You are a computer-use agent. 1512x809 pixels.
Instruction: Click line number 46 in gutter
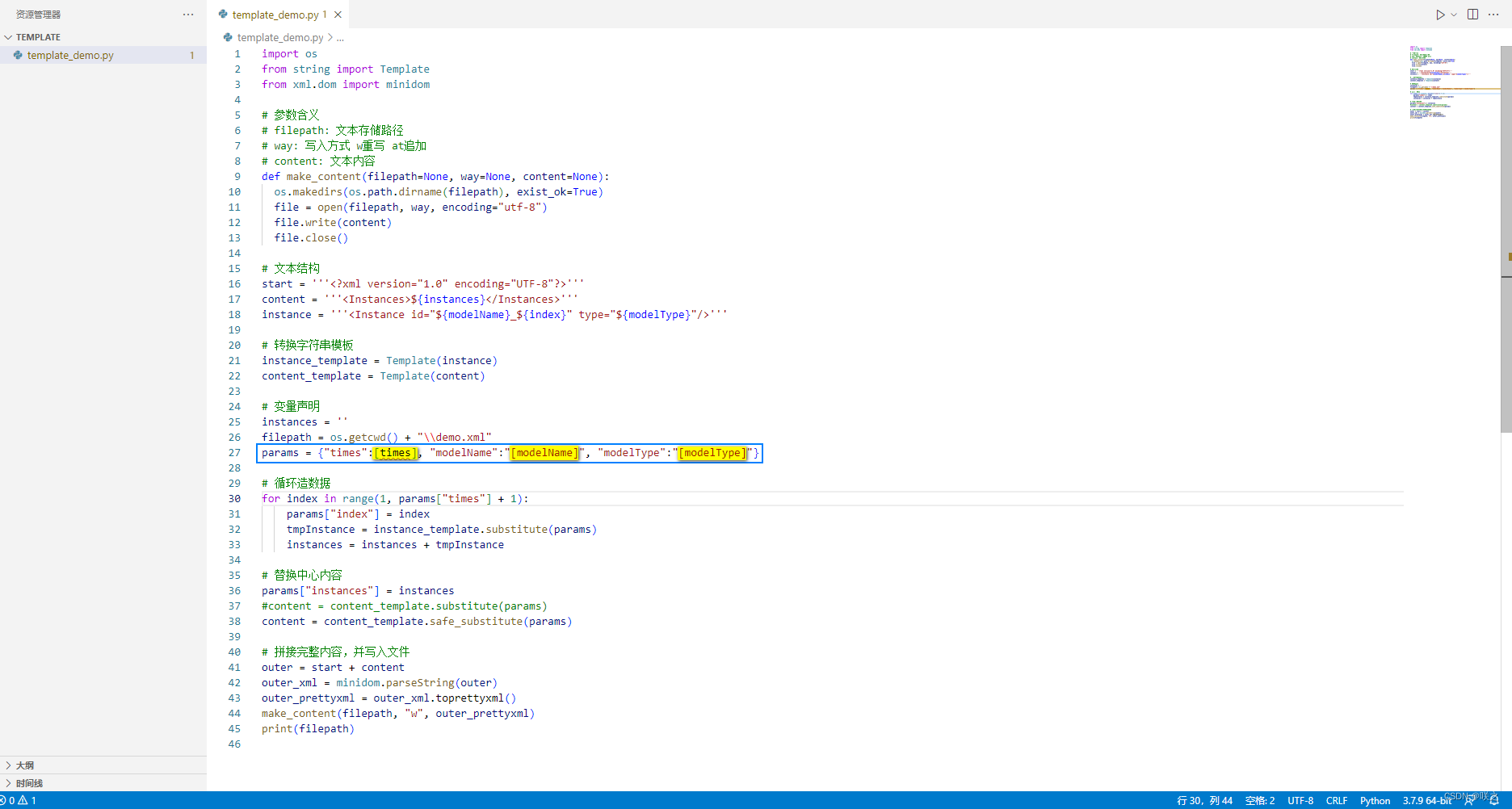234,744
